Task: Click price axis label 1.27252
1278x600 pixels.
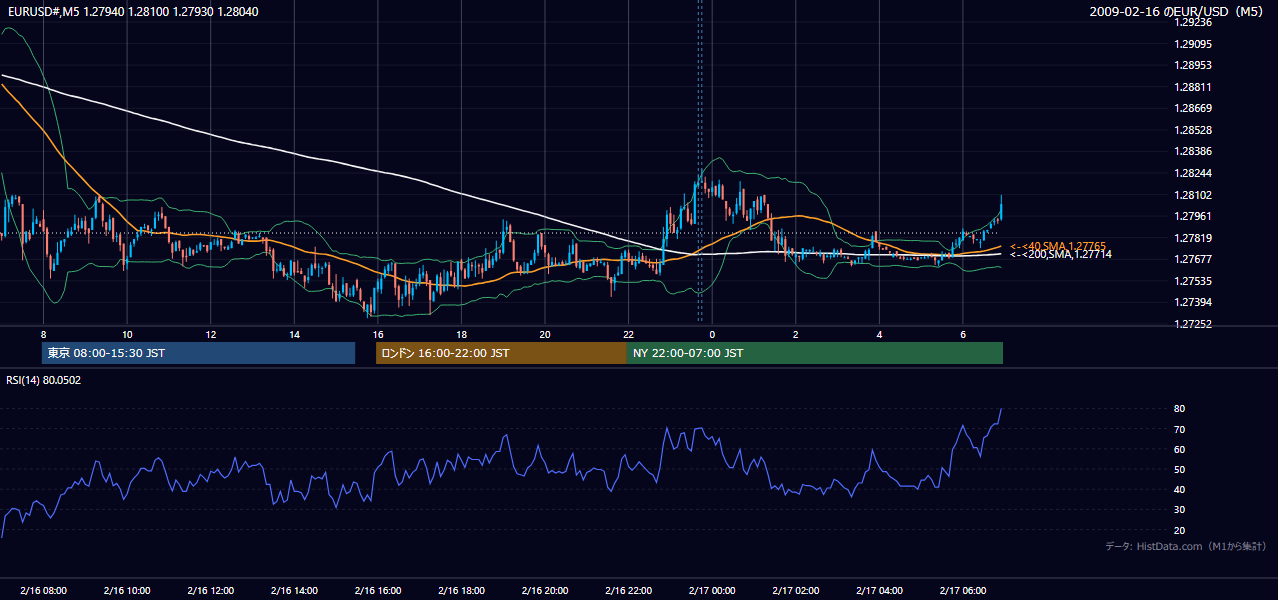Action: point(1193,324)
